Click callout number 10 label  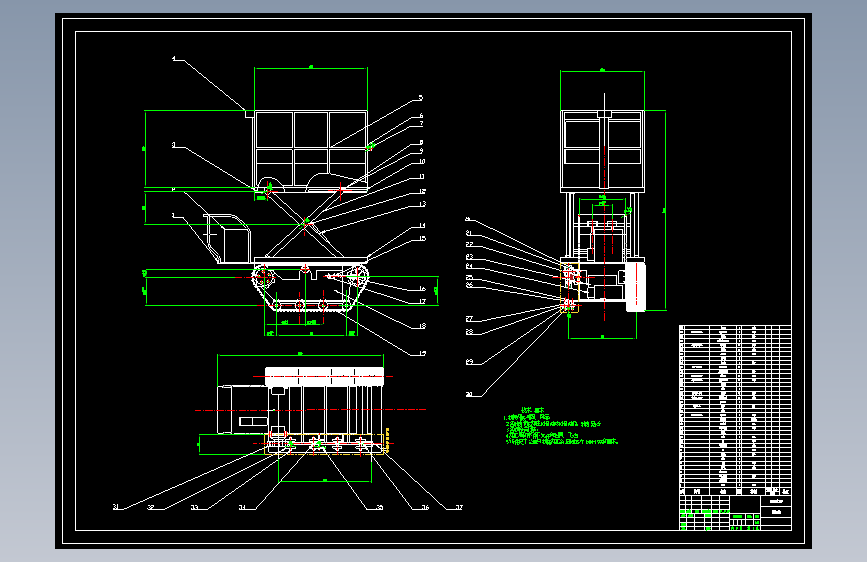tap(422, 162)
